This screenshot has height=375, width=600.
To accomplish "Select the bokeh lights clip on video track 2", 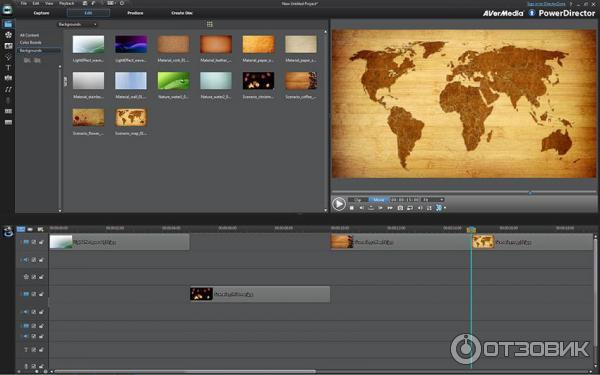I will pos(260,294).
